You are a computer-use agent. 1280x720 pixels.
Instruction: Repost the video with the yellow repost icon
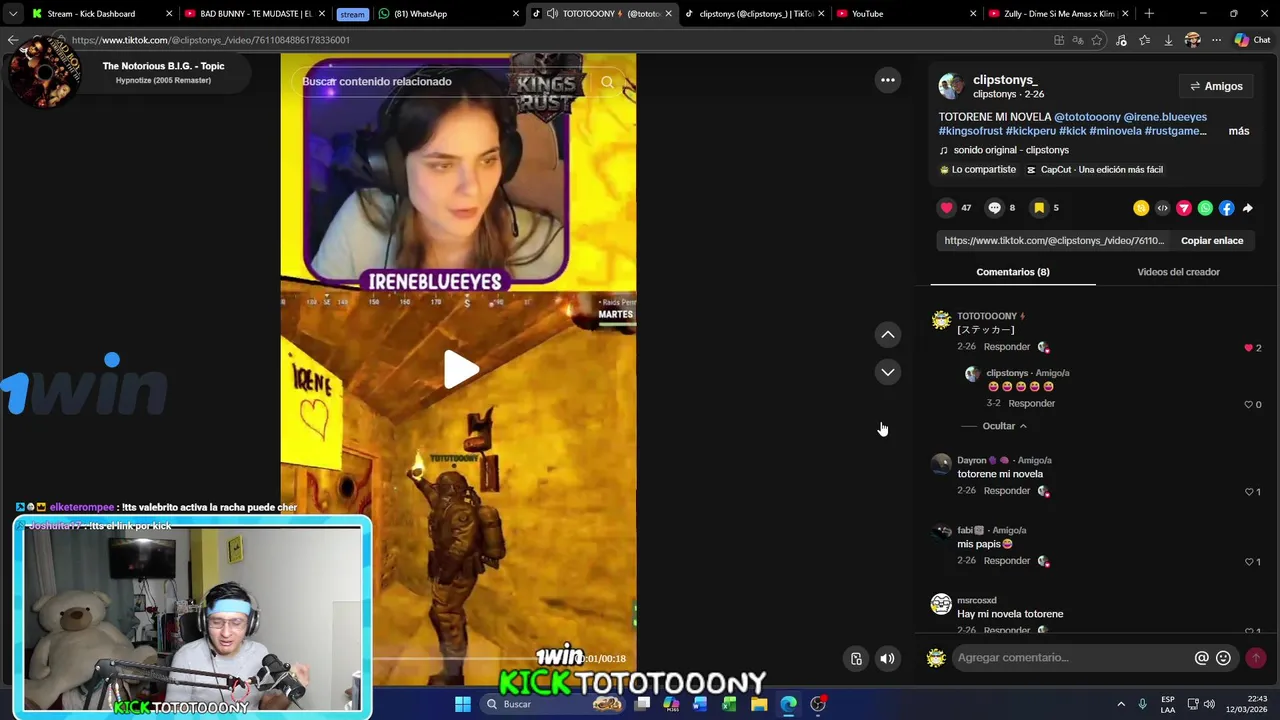click(x=1141, y=208)
